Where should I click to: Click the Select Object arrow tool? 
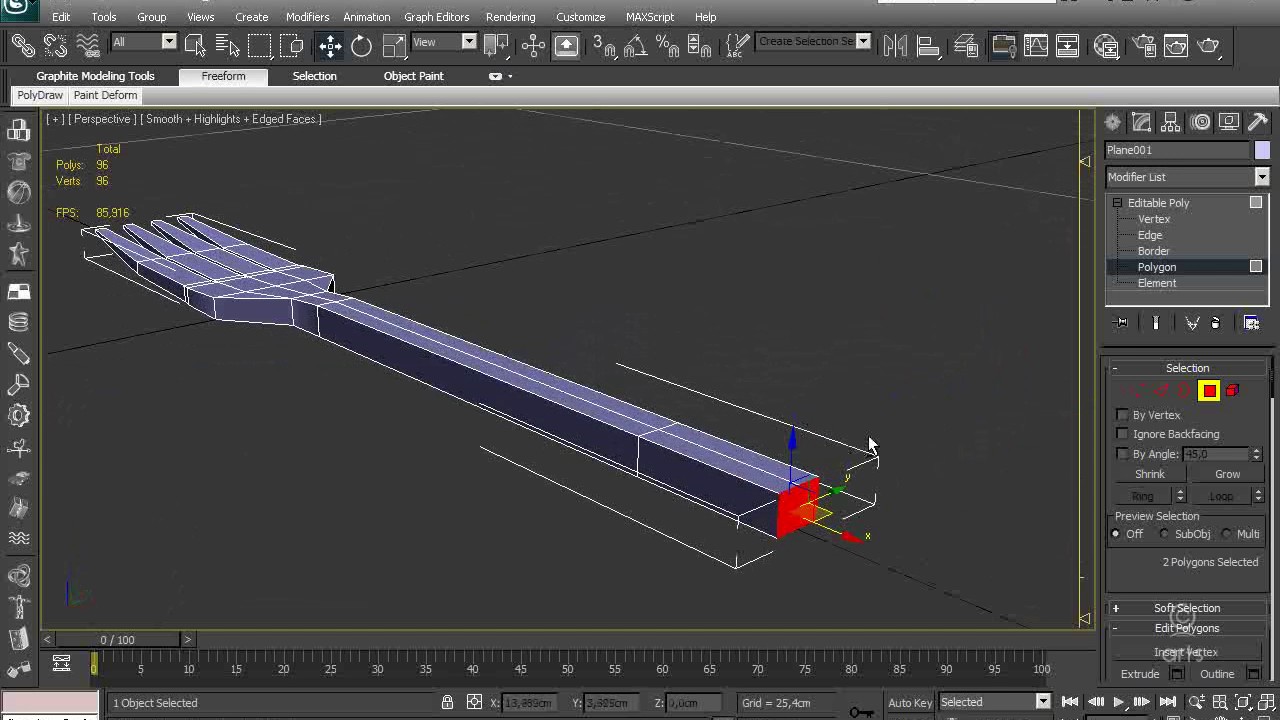pos(195,45)
